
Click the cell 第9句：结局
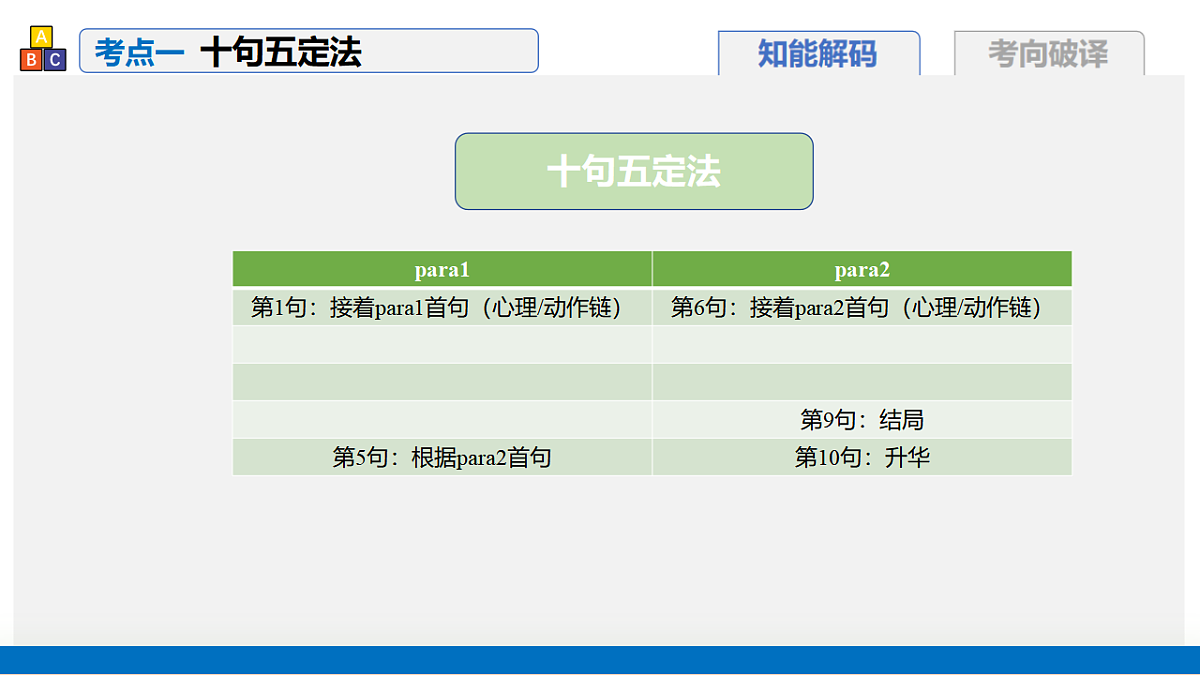tap(862, 419)
